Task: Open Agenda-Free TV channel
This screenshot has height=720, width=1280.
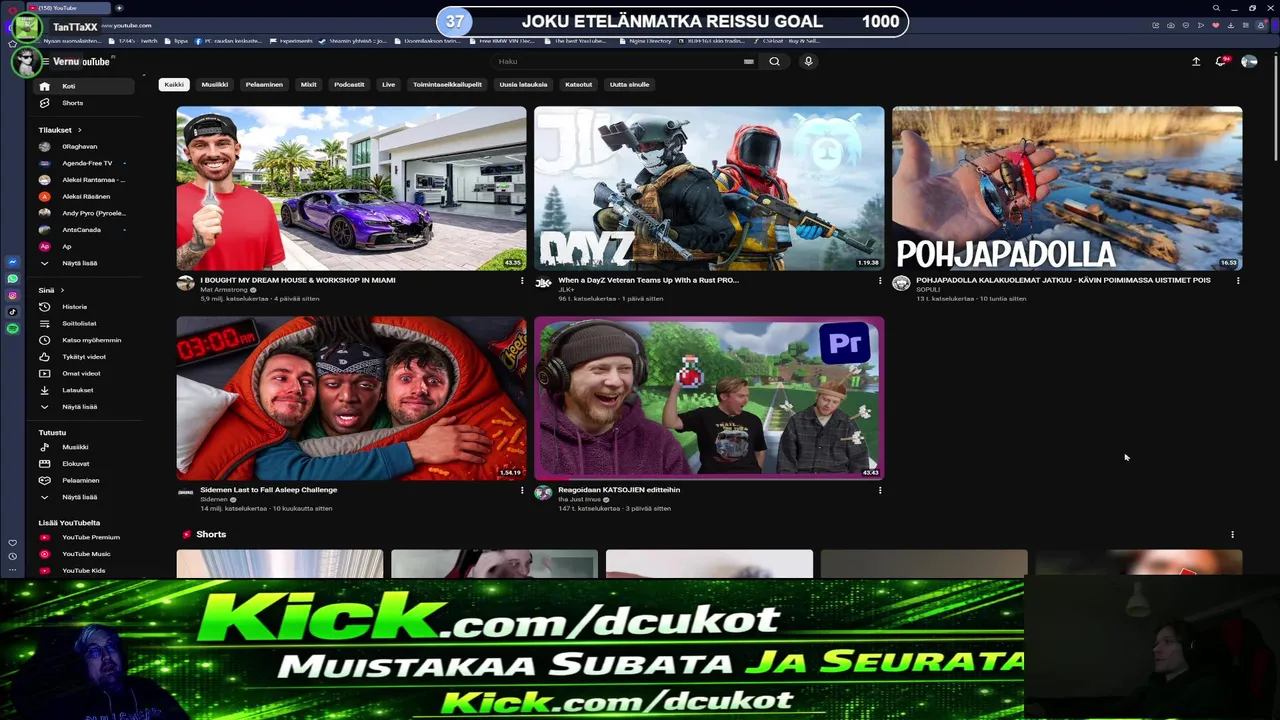Action: [x=85, y=163]
